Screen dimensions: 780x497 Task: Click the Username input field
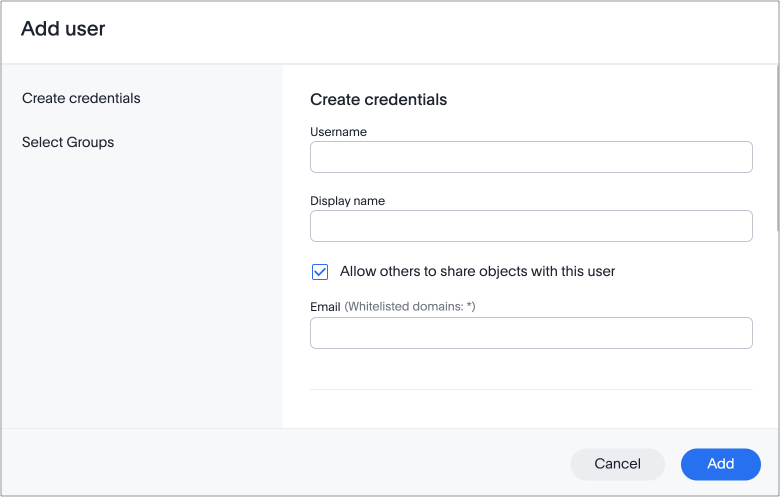coord(531,157)
